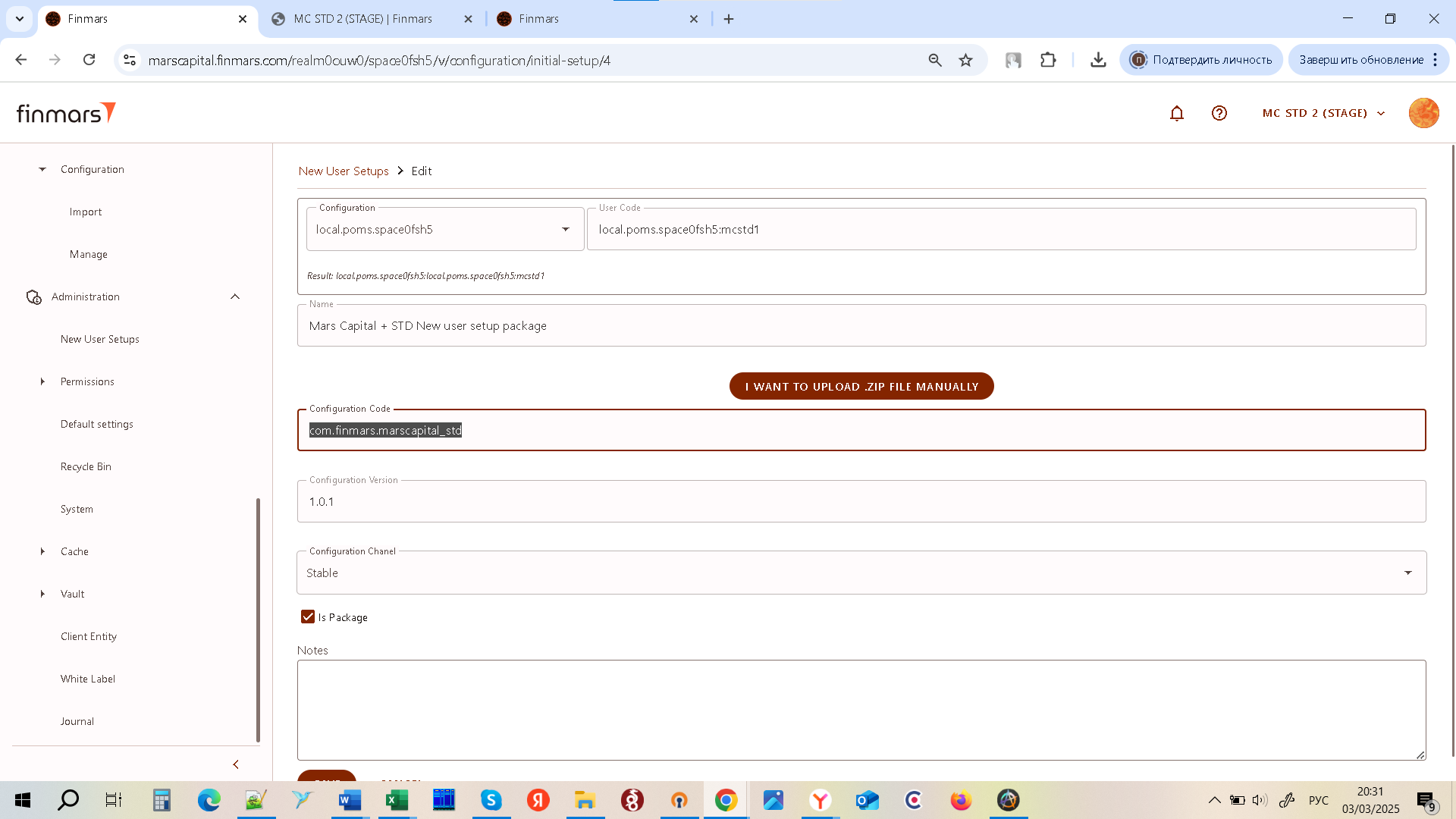Switch to MC STD 2 (STAGE) browser tab
The image size is (1456, 819).
(362, 19)
